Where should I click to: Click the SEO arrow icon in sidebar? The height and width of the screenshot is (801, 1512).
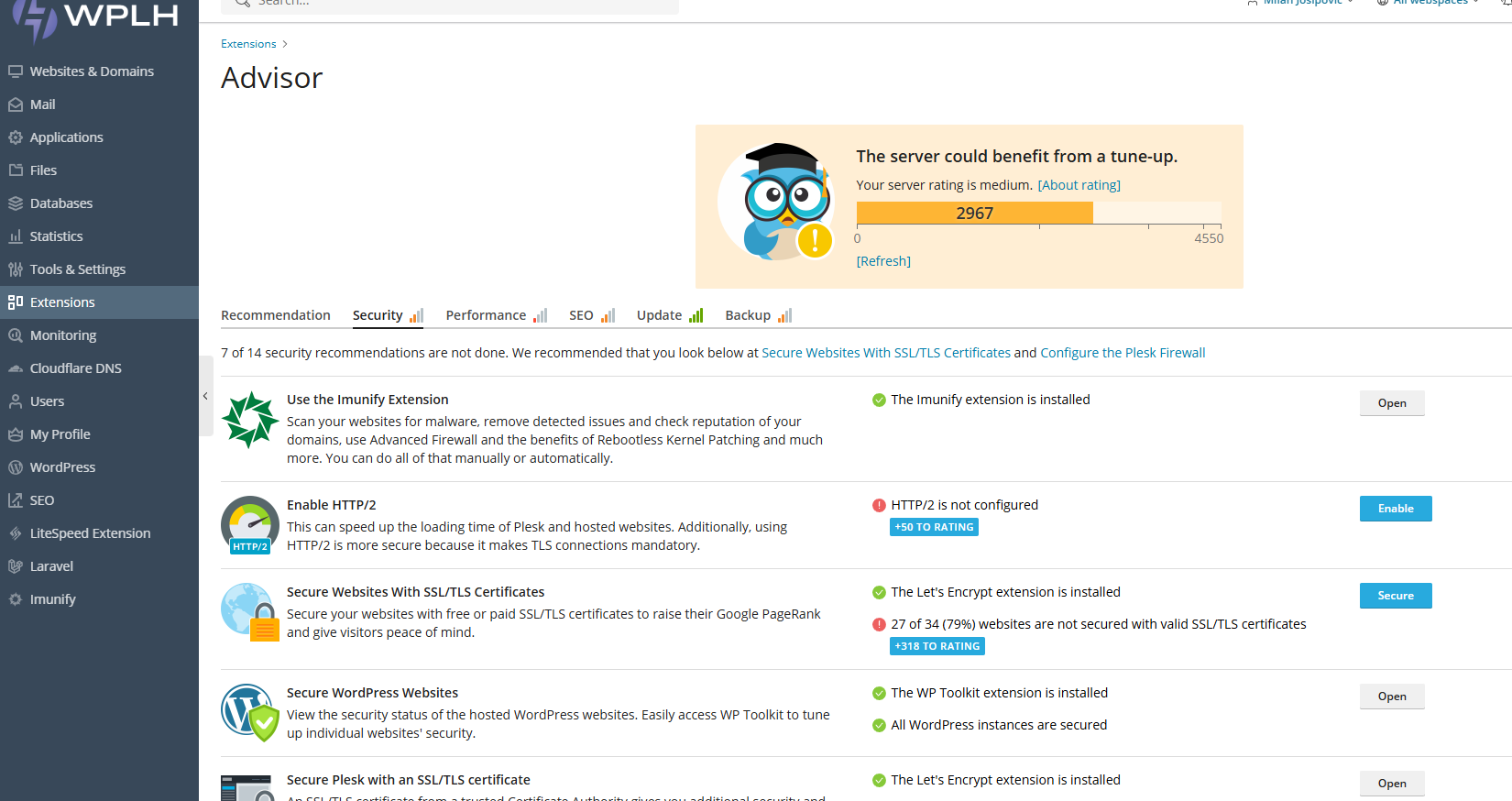[x=16, y=500]
